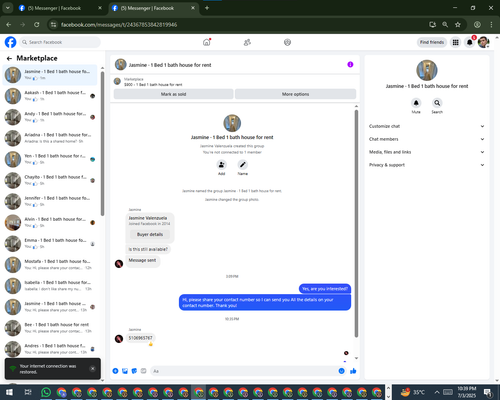
Task: View site information icon beside URL
Action: 53,25
